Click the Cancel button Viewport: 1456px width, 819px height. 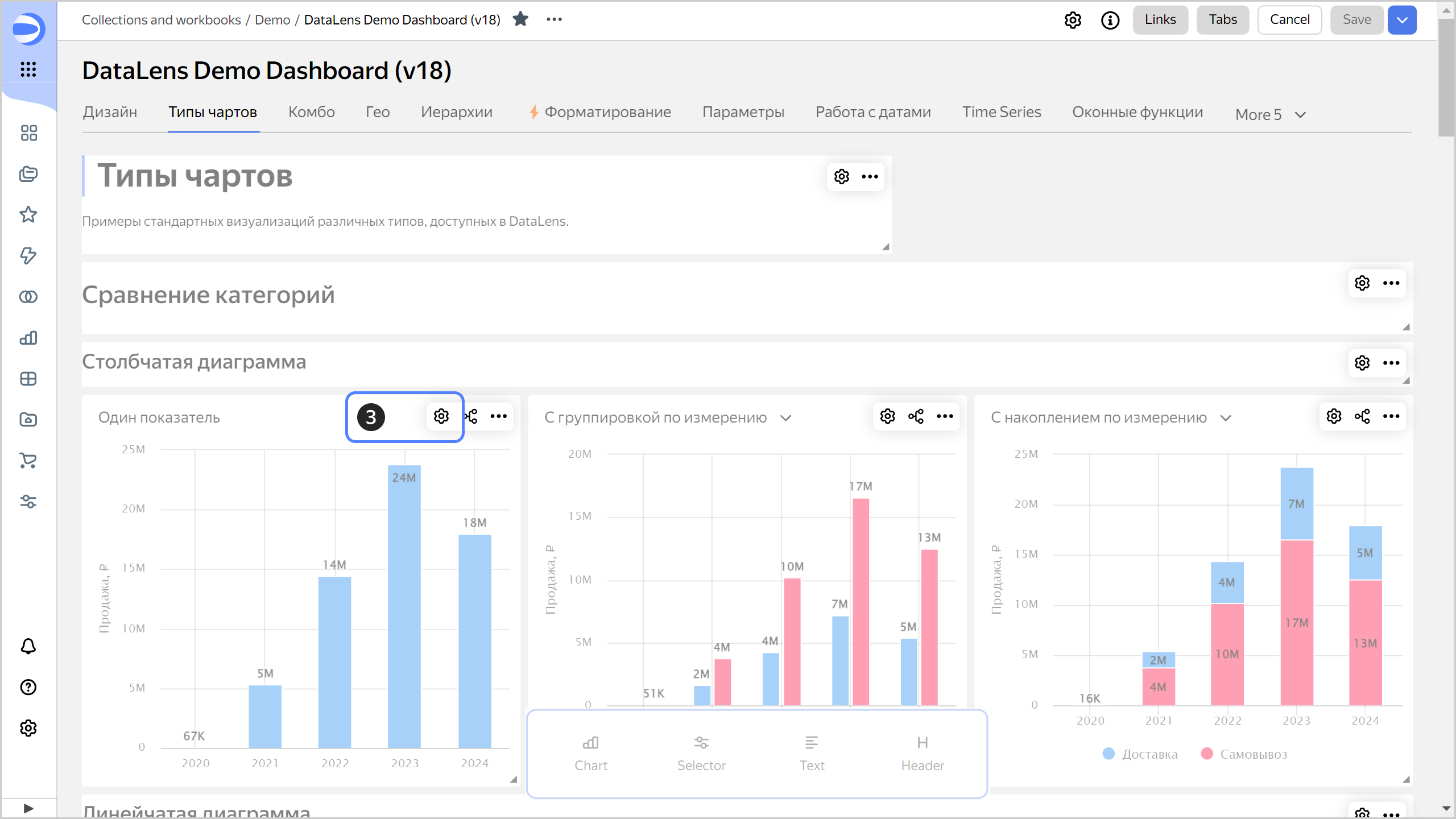pyautogui.click(x=1289, y=20)
